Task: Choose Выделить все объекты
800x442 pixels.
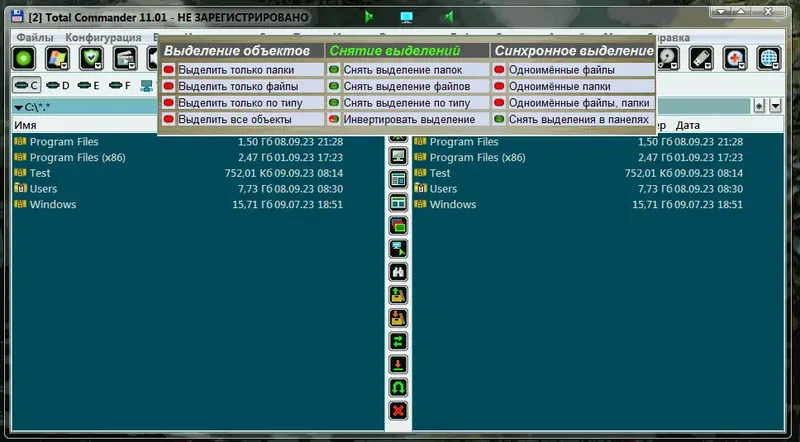Action: [x=243, y=119]
